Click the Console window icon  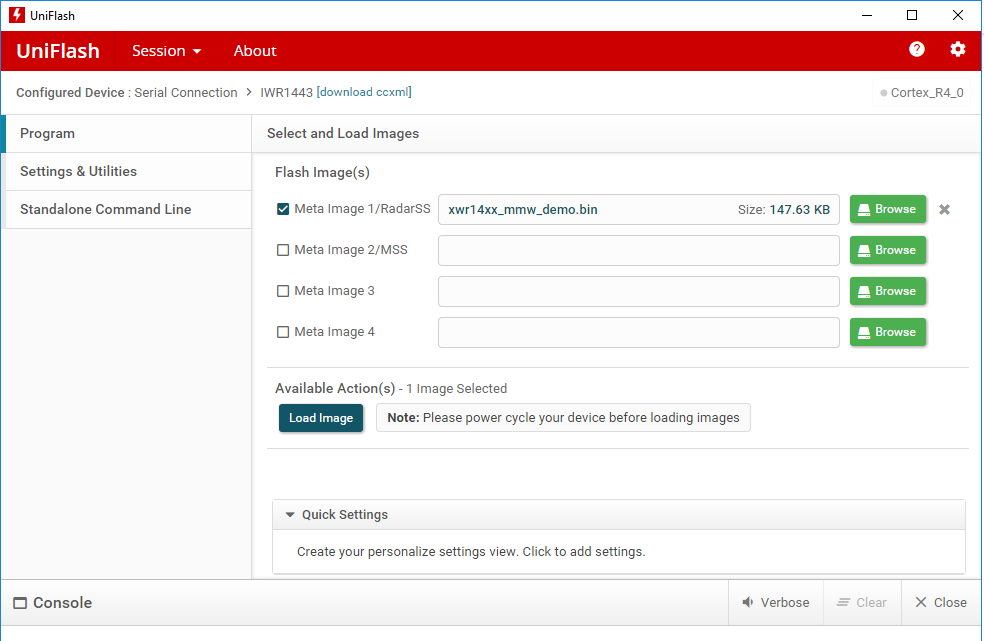[20, 603]
